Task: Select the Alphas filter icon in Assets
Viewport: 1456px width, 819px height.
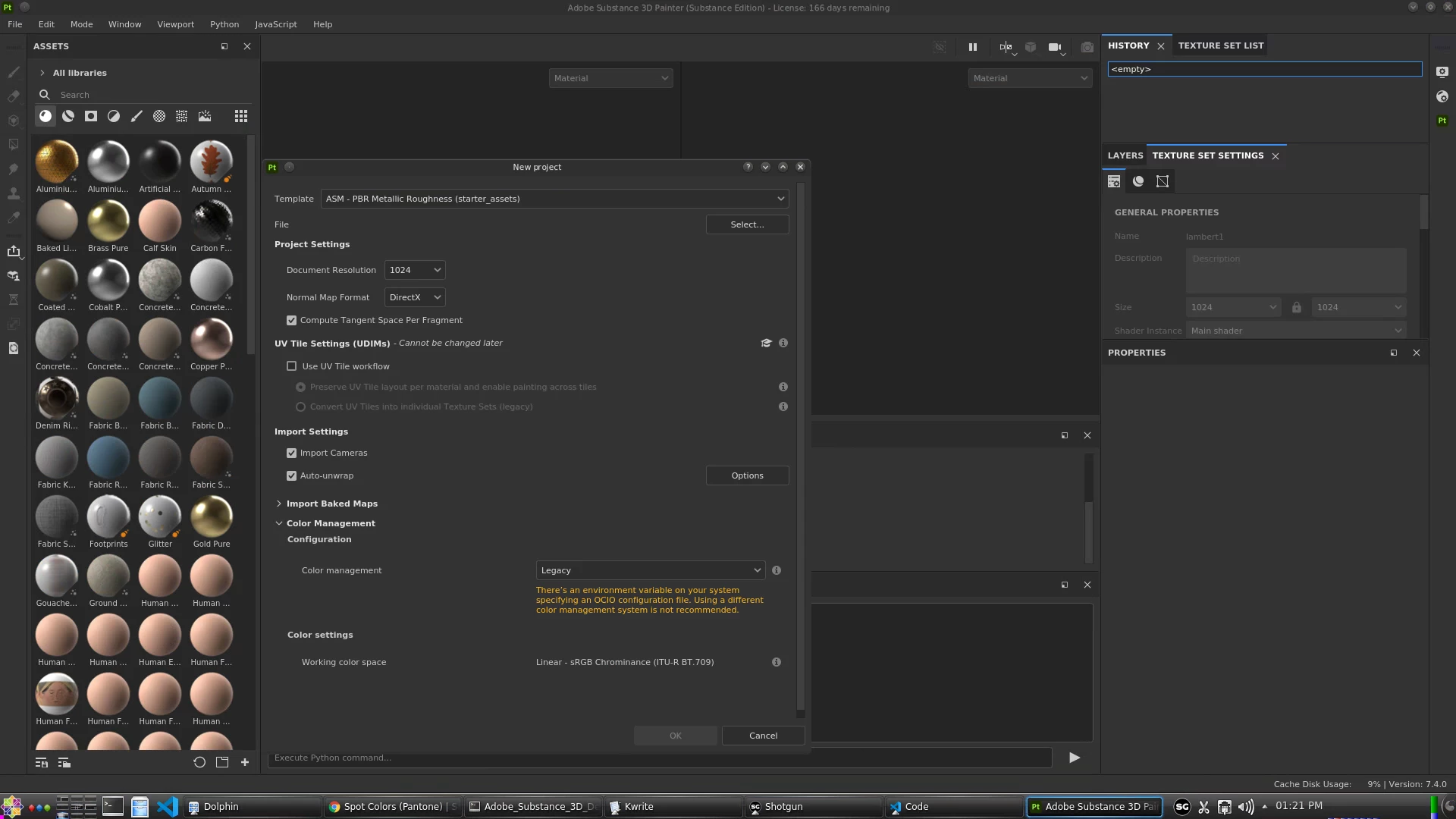Action: click(x=91, y=116)
